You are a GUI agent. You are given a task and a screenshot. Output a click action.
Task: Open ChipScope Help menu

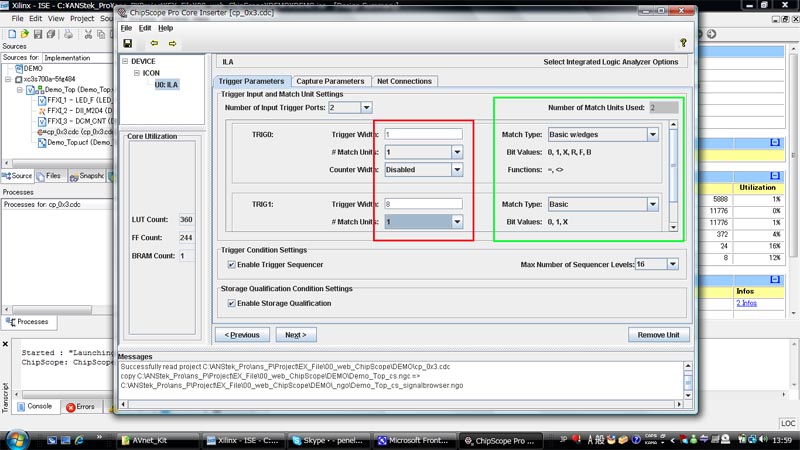pos(165,28)
